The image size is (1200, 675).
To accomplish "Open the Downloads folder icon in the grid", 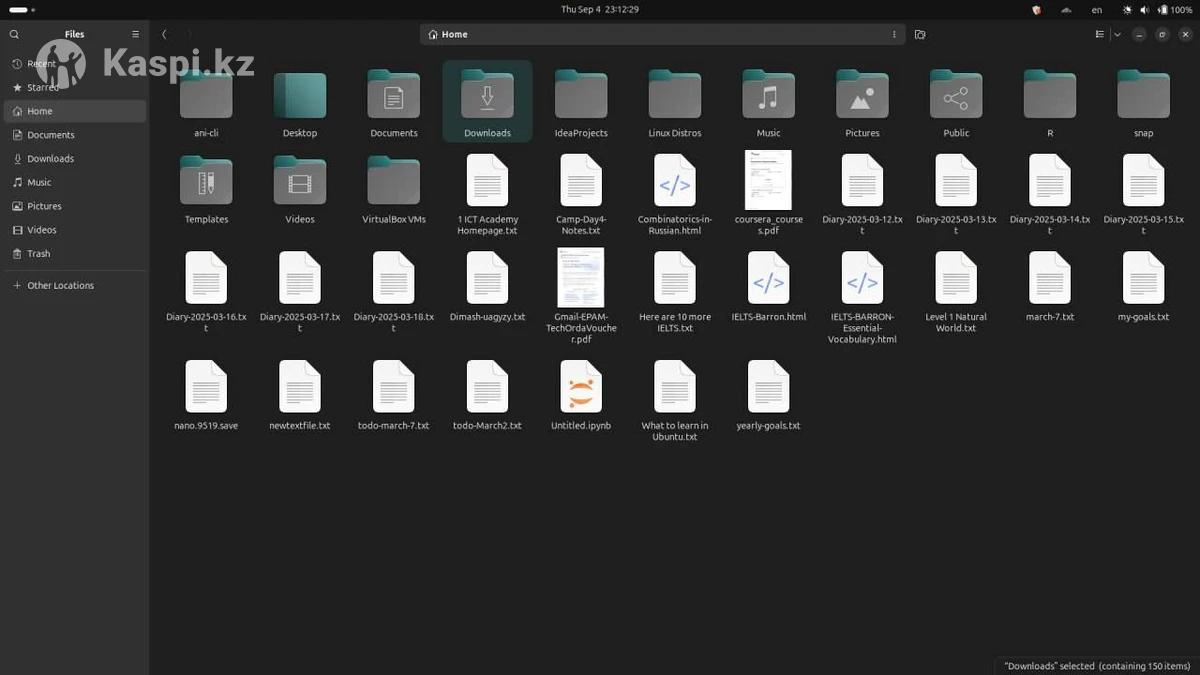I will click(x=487, y=96).
